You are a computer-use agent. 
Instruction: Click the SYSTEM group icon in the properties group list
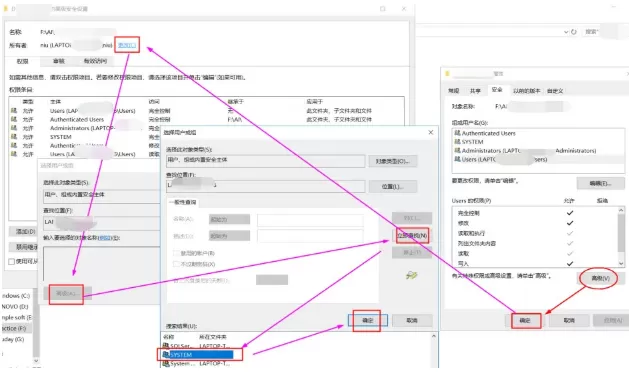[x=457, y=142]
